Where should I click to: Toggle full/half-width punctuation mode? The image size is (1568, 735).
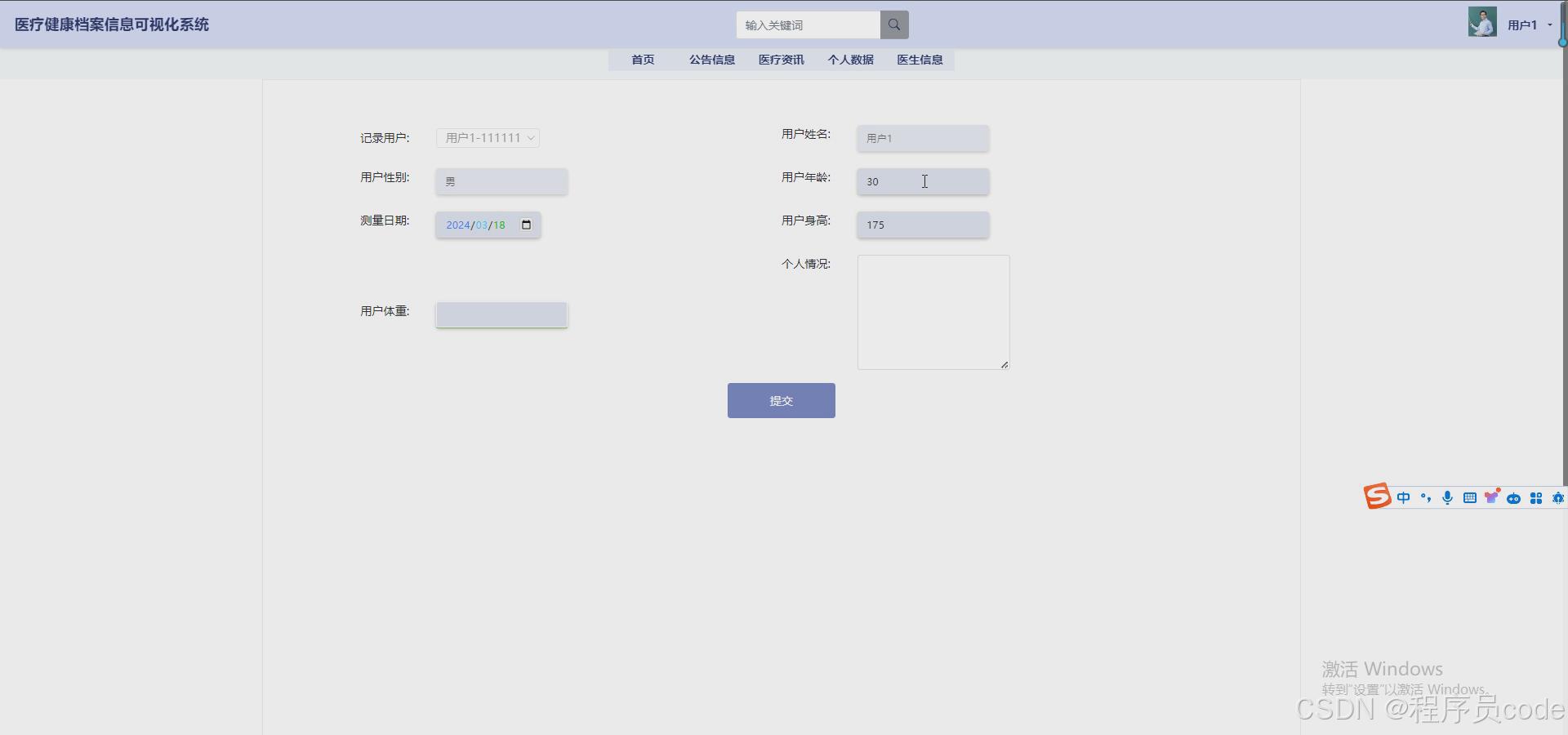[1425, 497]
